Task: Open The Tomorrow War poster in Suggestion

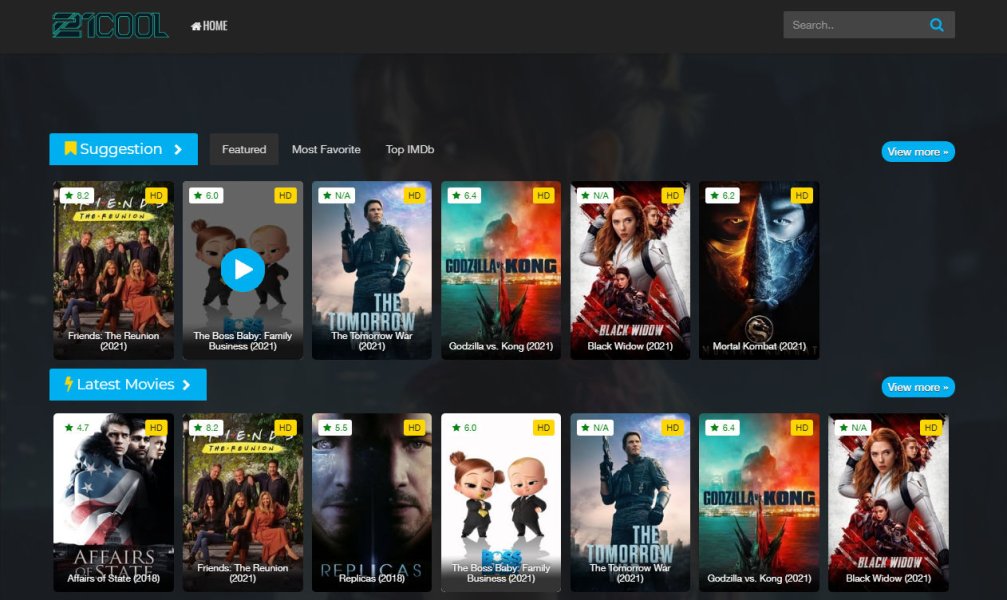Action: tap(372, 270)
